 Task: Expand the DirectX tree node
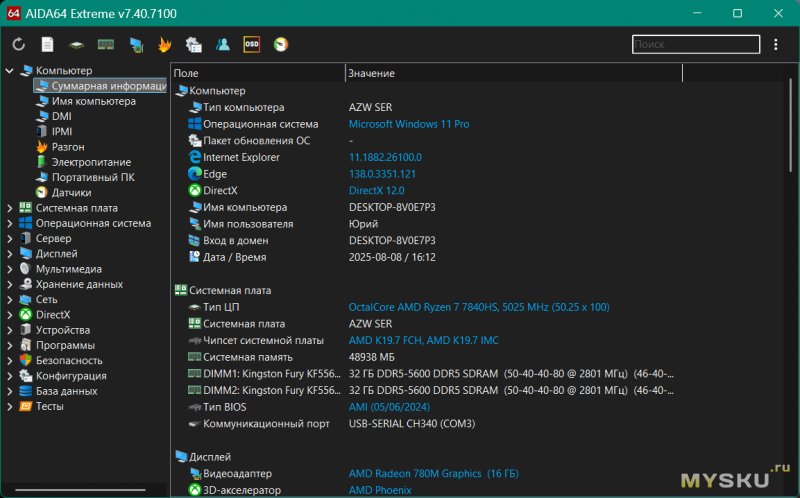click(9, 315)
